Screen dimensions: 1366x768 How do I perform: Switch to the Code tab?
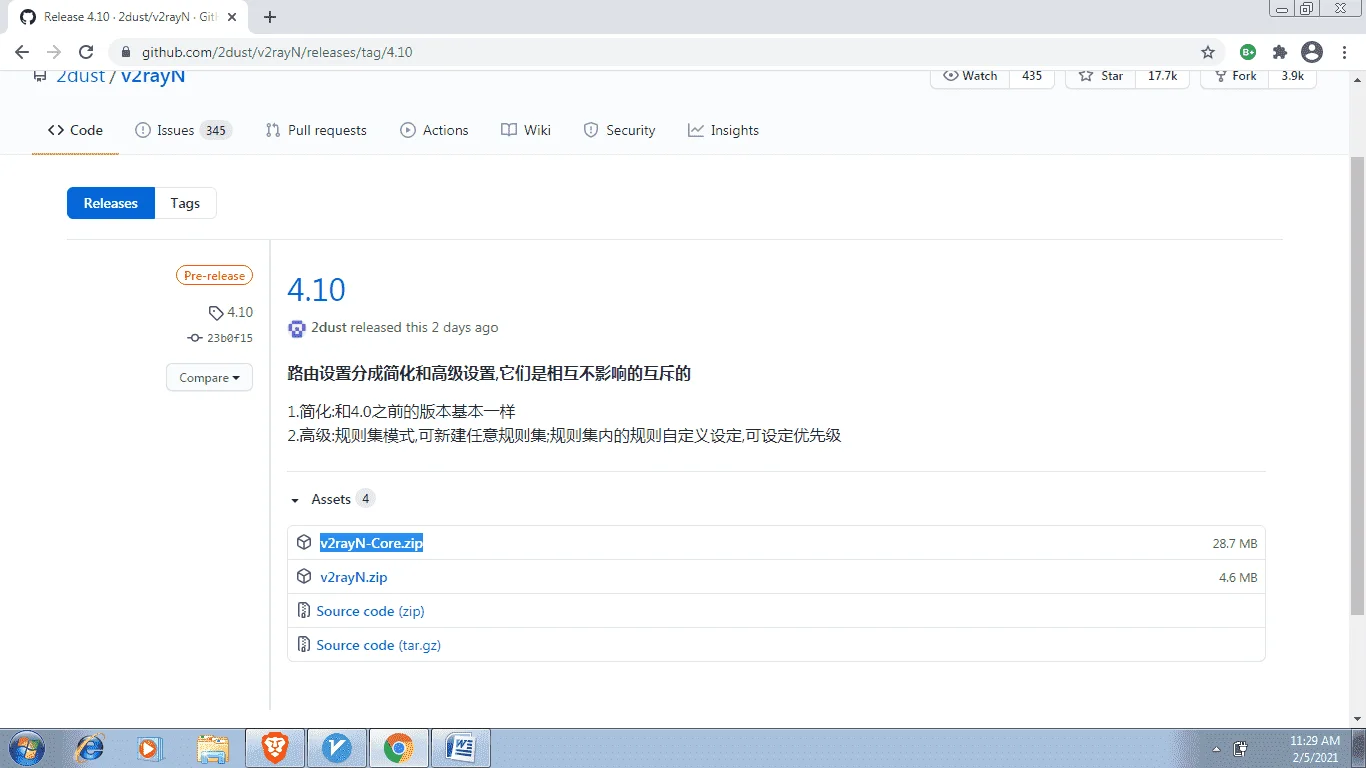pos(75,130)
